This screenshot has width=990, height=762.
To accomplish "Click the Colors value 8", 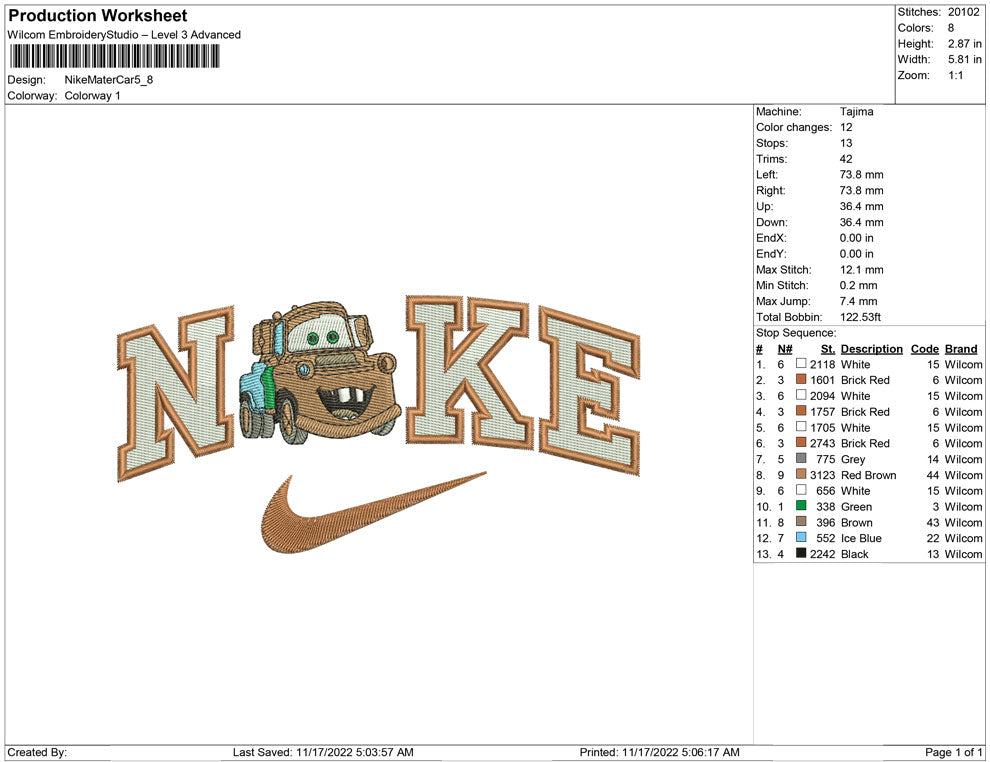I will click(951, 28).
